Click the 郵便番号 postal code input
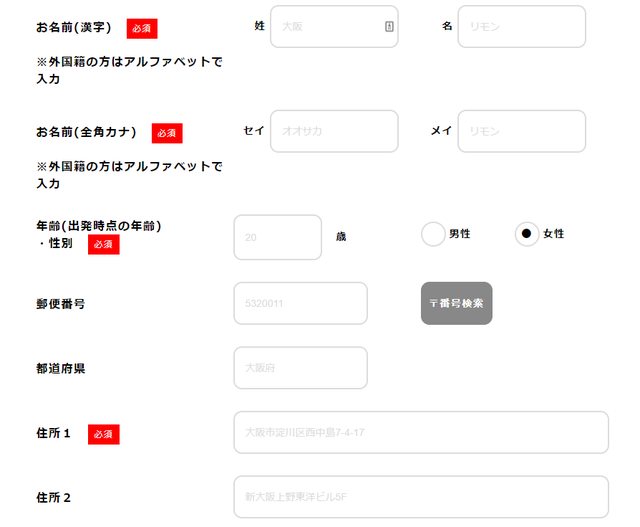The image size is (640, 527). pos(300,303)
